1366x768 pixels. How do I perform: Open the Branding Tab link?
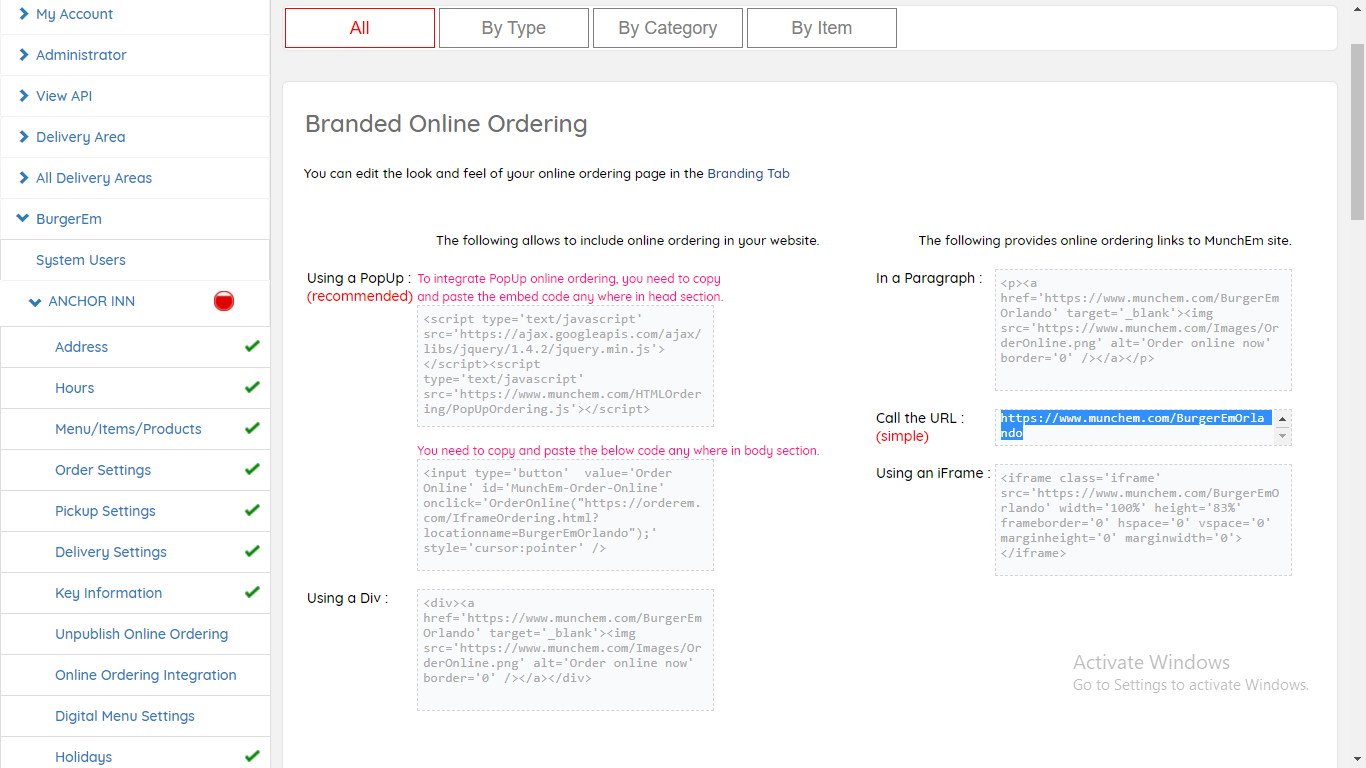748,173
